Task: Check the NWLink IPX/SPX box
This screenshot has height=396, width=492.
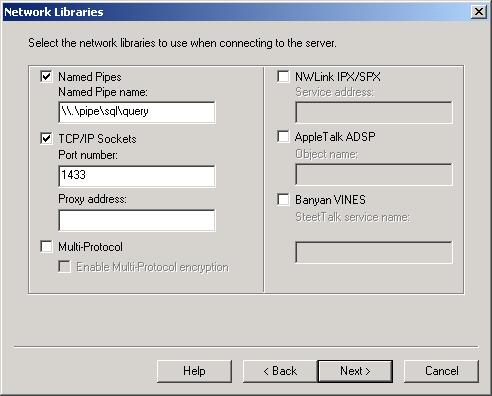Action: point(283,76)
